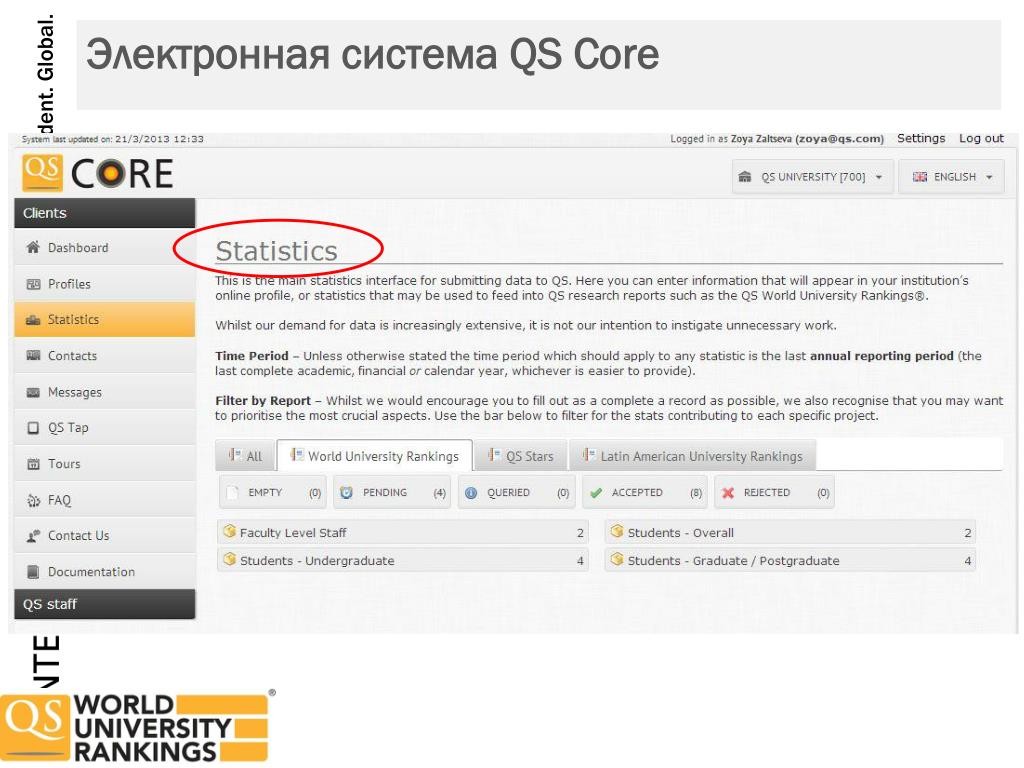Screen dimensions: 1024x768
Task: Click the Tours calendar icon
Action: click(33, 464)
